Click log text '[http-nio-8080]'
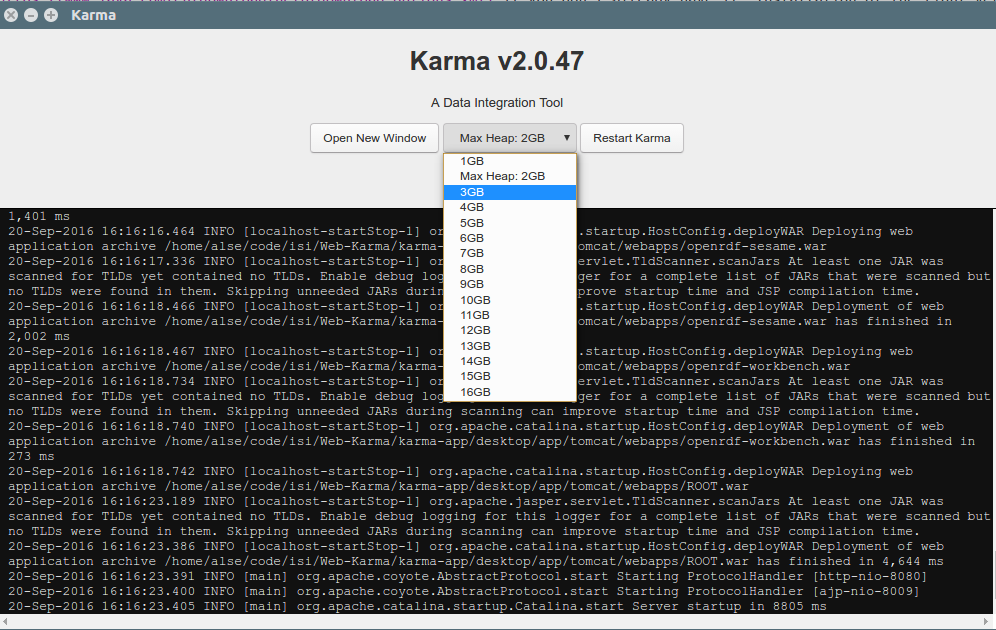Image resolution: width=996 pixels, height=630 pixels. 870,577
